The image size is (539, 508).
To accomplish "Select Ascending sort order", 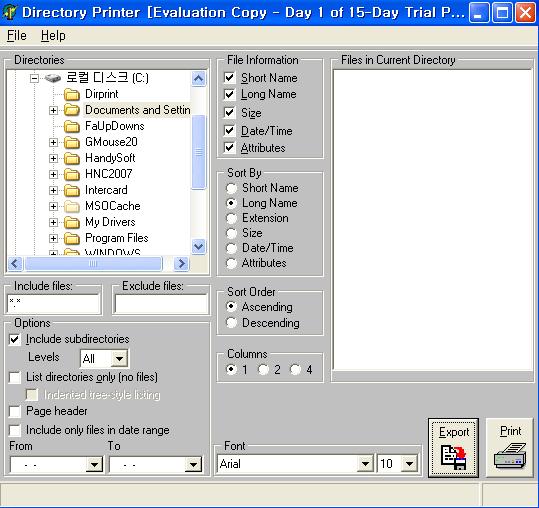I will [x=231, y=307].
